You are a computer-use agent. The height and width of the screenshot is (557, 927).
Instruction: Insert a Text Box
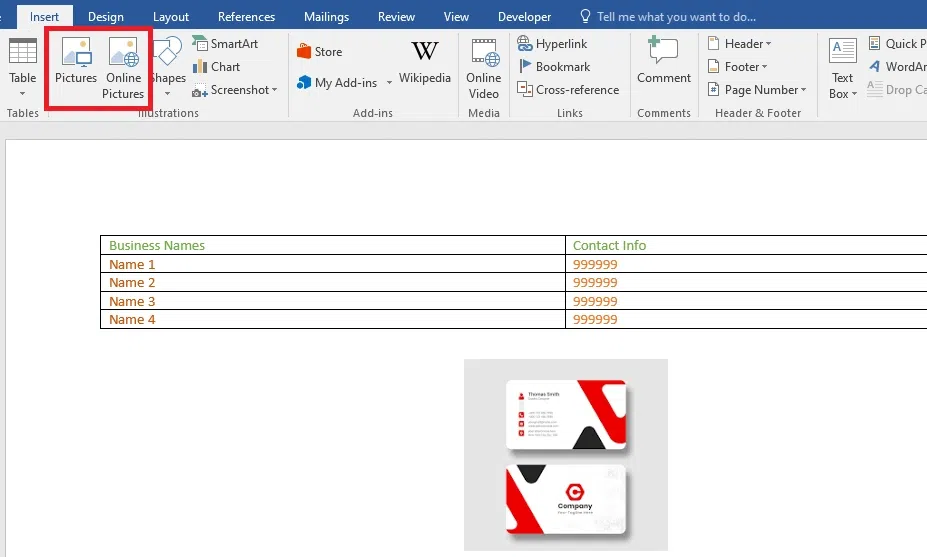pos(842,68)
